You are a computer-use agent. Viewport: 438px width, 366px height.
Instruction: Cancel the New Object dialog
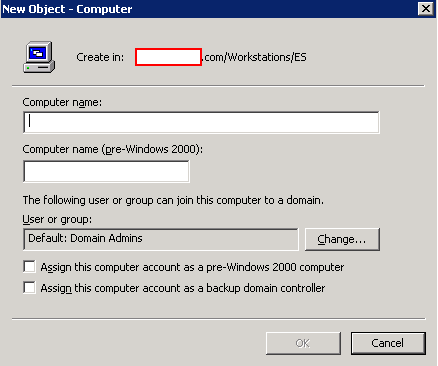[388, 343]
